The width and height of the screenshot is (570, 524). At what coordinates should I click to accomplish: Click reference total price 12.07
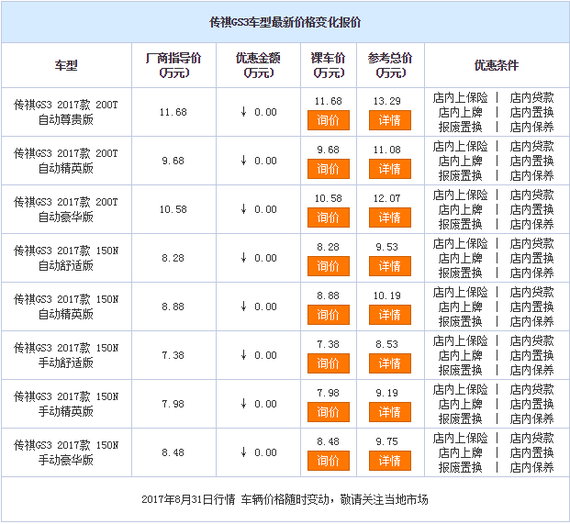point(387,199)
